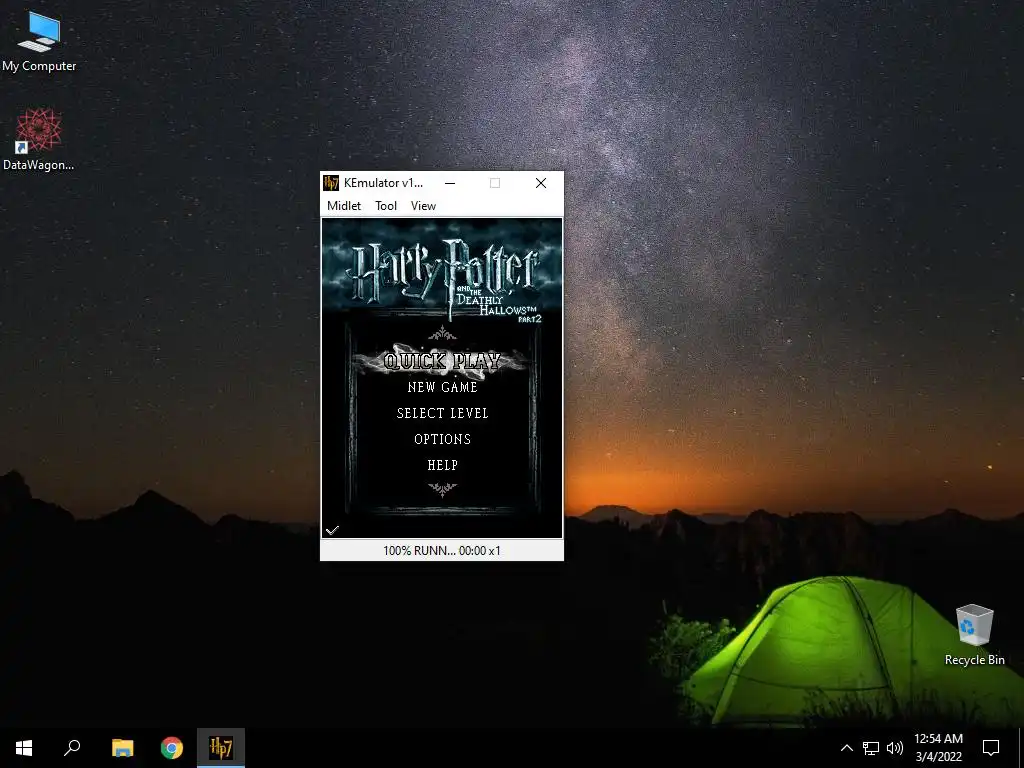Open the clock showing 12:54 AM

938,748
